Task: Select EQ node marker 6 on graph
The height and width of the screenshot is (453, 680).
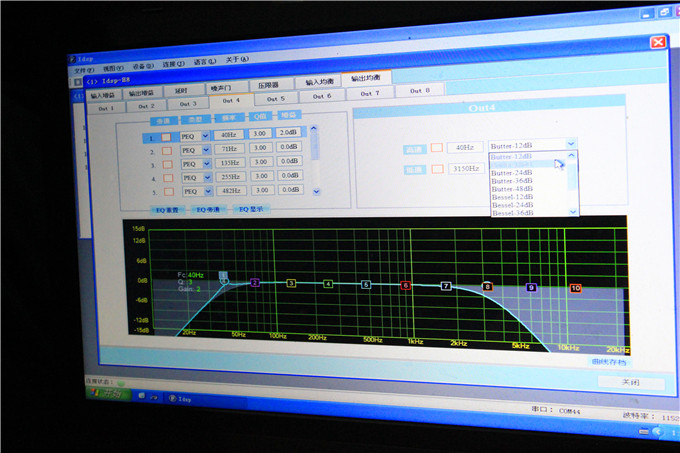Action: (405, 285)
